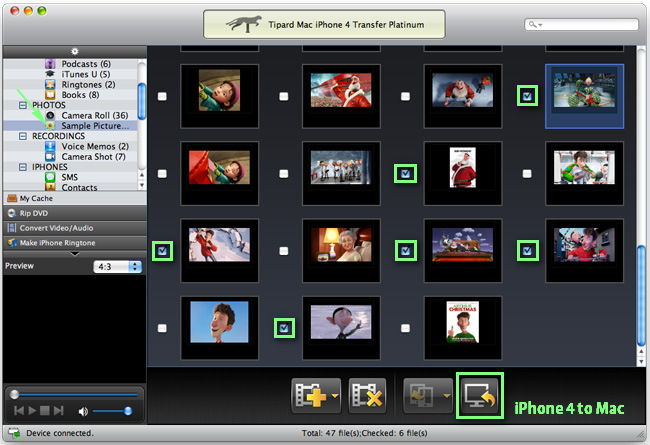Check the girl close-up photo checkbox
Screen dimensions: 650x445
click(x=162, y=96)
